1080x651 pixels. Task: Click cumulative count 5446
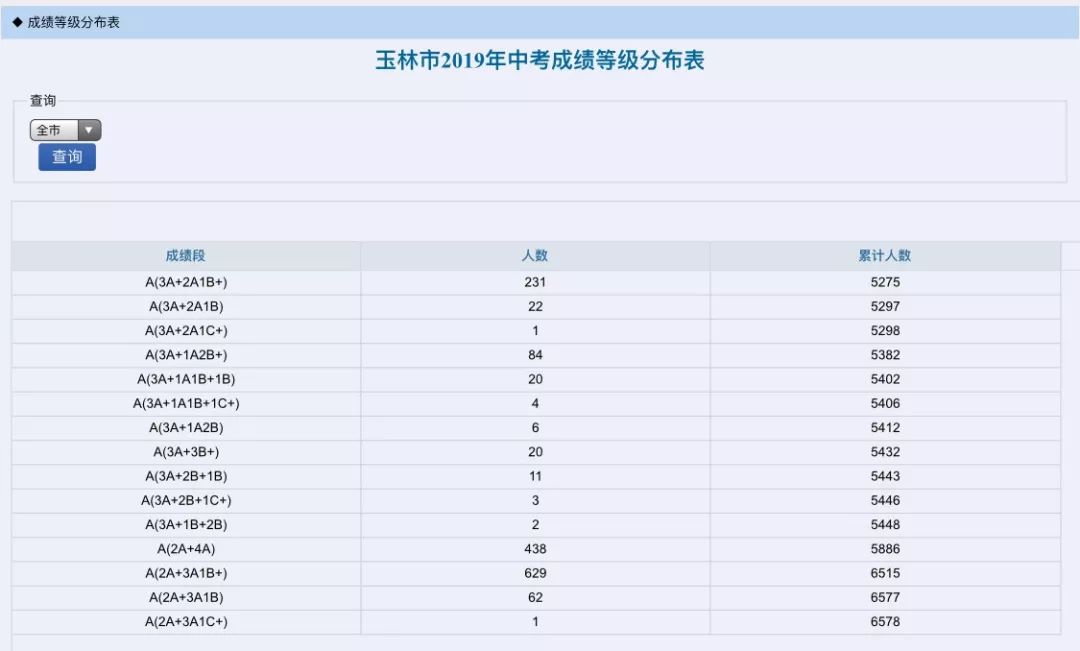coord(885,501)
